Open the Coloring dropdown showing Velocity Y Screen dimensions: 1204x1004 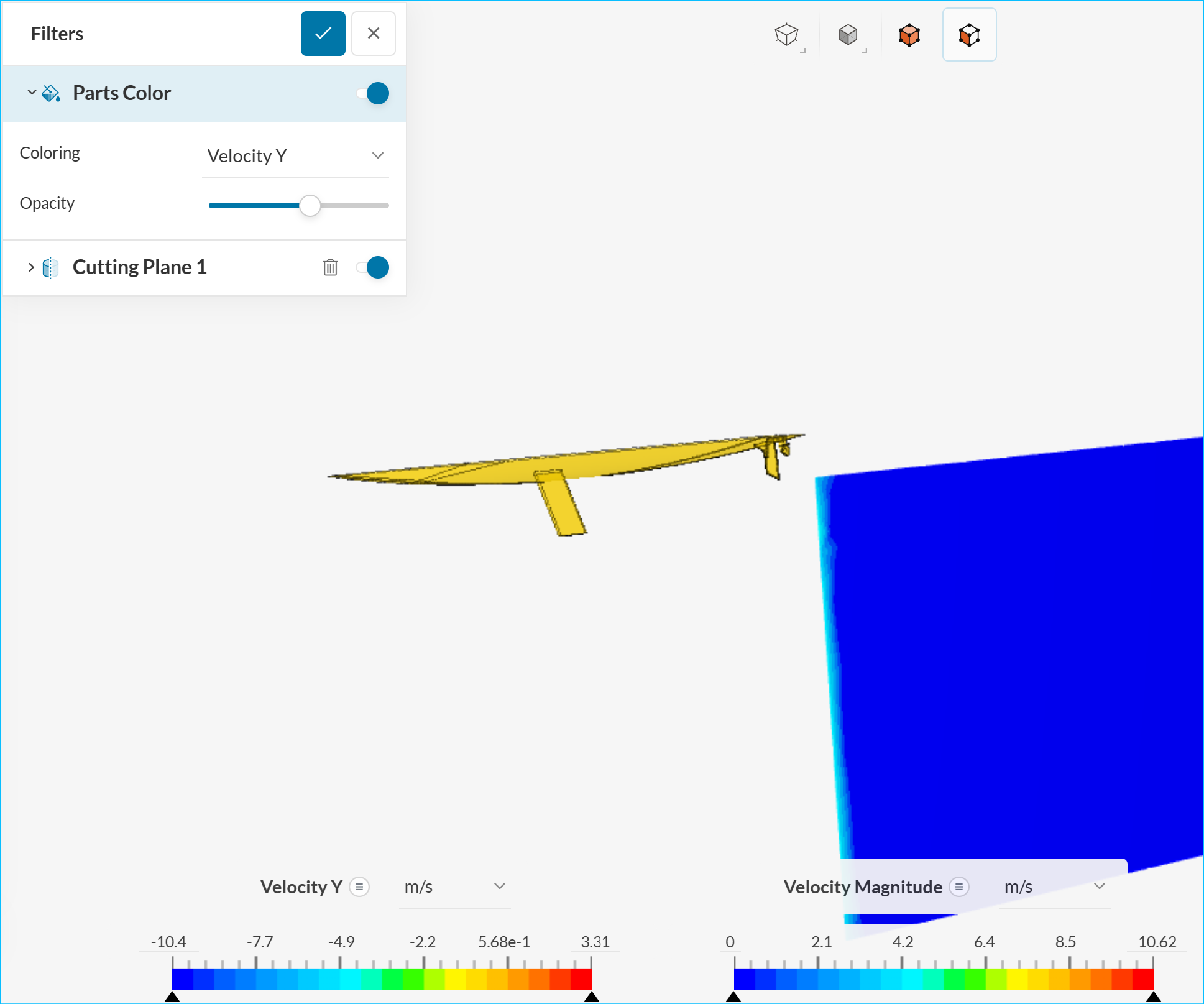(295, 156)
